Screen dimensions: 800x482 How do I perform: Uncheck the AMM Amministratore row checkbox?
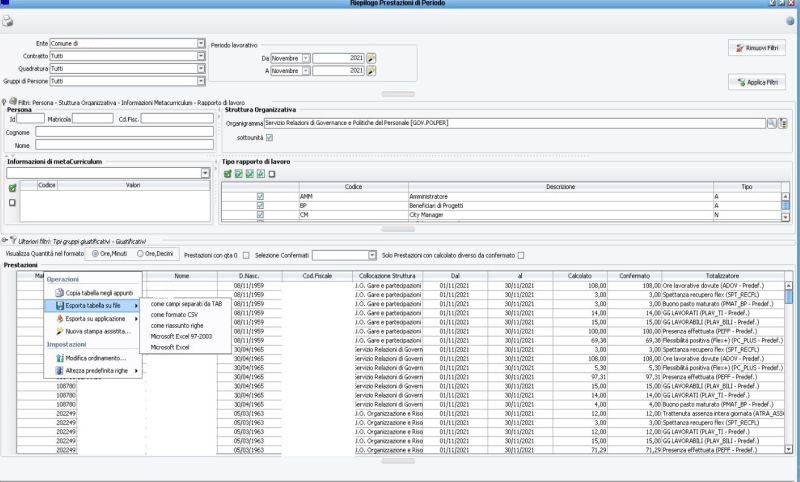(x=259, y=197)
